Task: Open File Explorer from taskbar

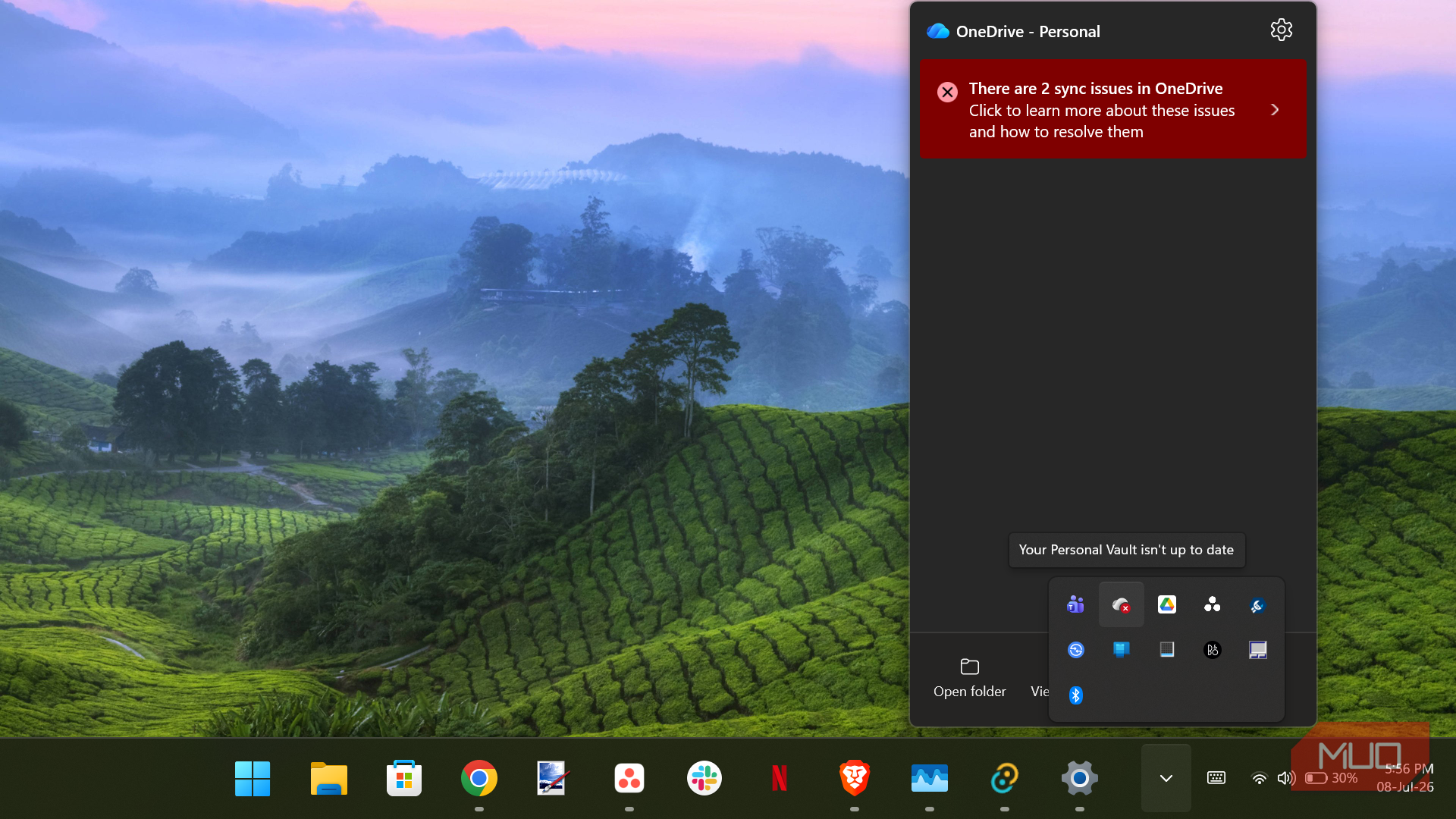Action: pos(328,778)
